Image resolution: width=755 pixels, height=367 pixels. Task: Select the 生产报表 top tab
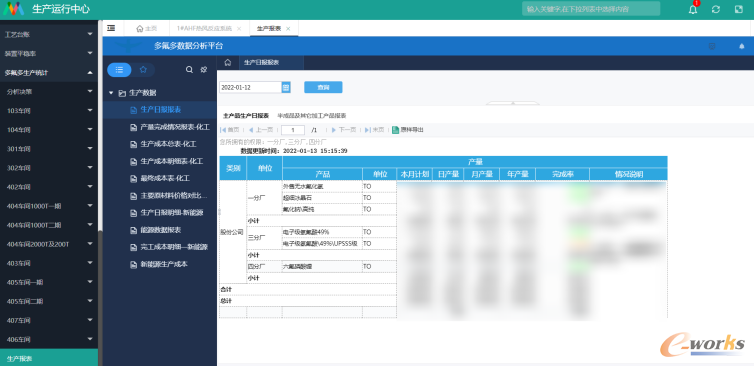273,28
